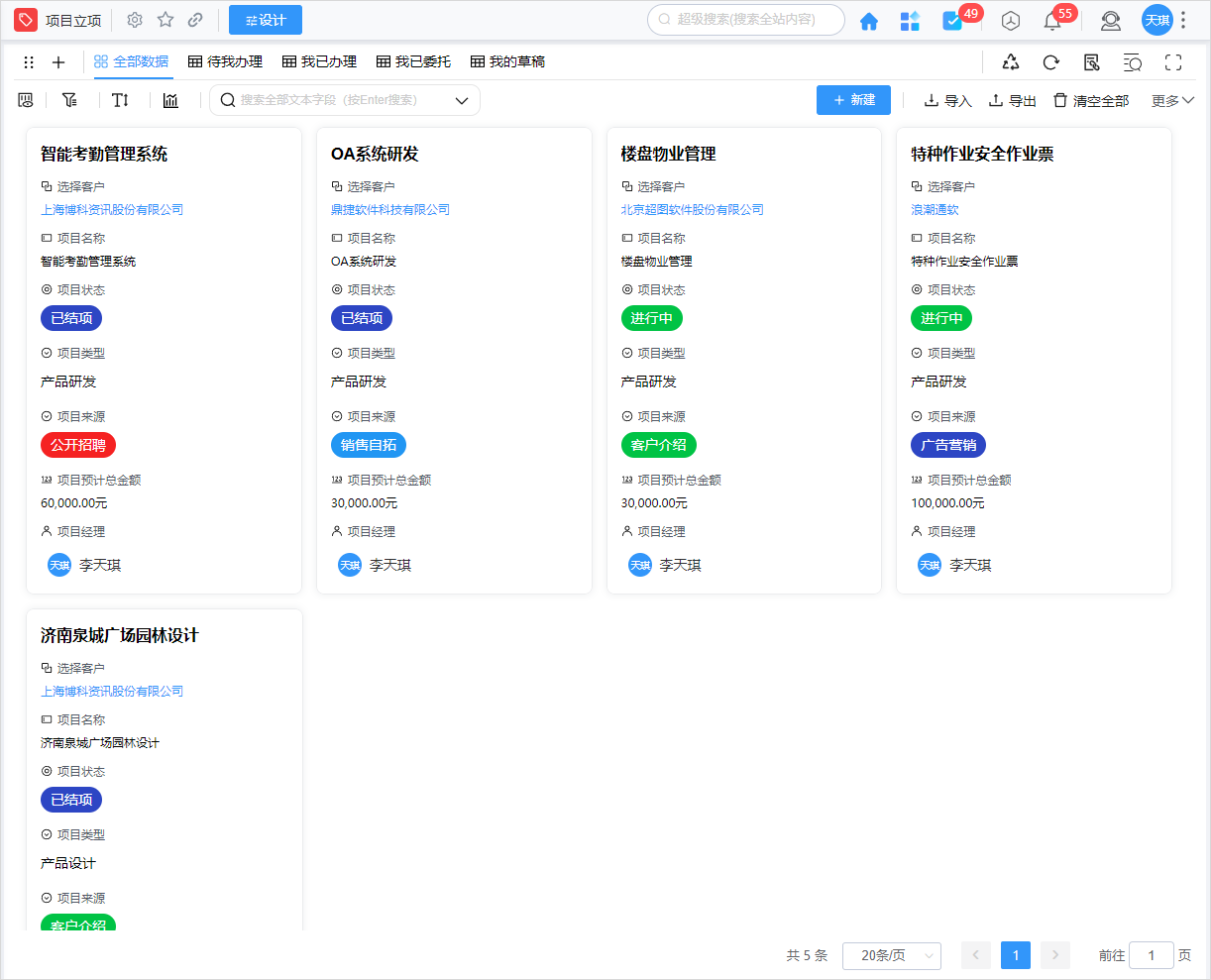Click the to-do badge showing 49
The image size is (1211, 980).
tap(950, 18)
